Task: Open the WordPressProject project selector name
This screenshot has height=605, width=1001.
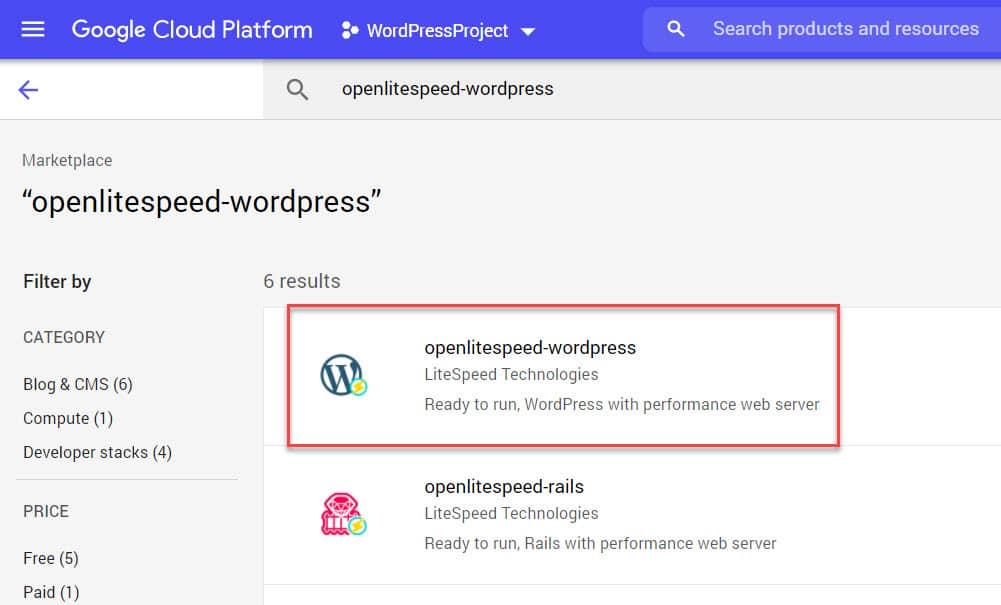Action: (x=437, y=31)
